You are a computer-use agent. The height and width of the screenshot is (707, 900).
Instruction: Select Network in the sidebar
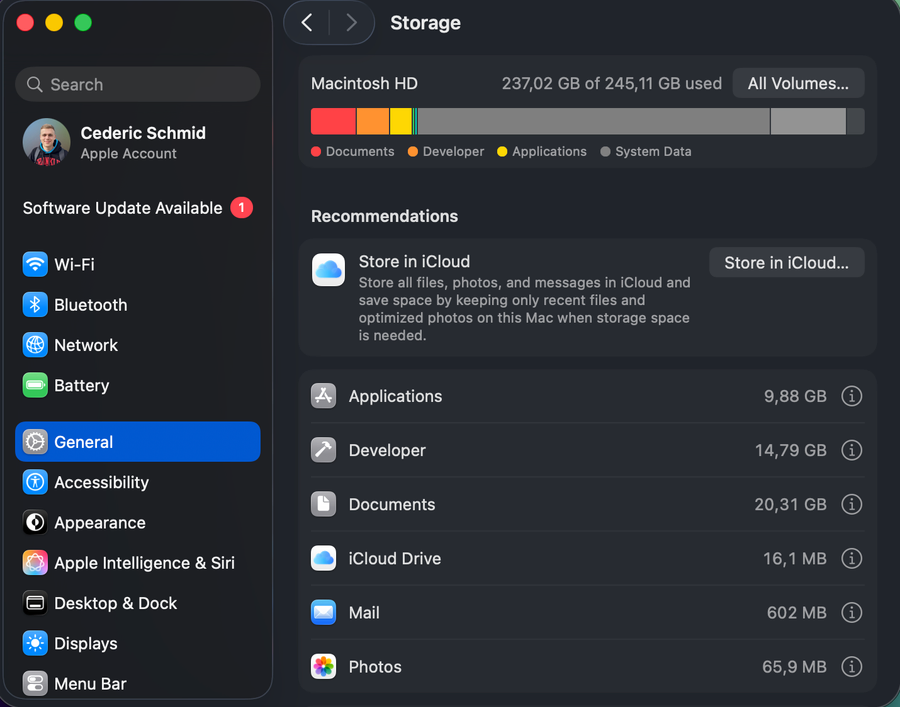pos(138,345)
